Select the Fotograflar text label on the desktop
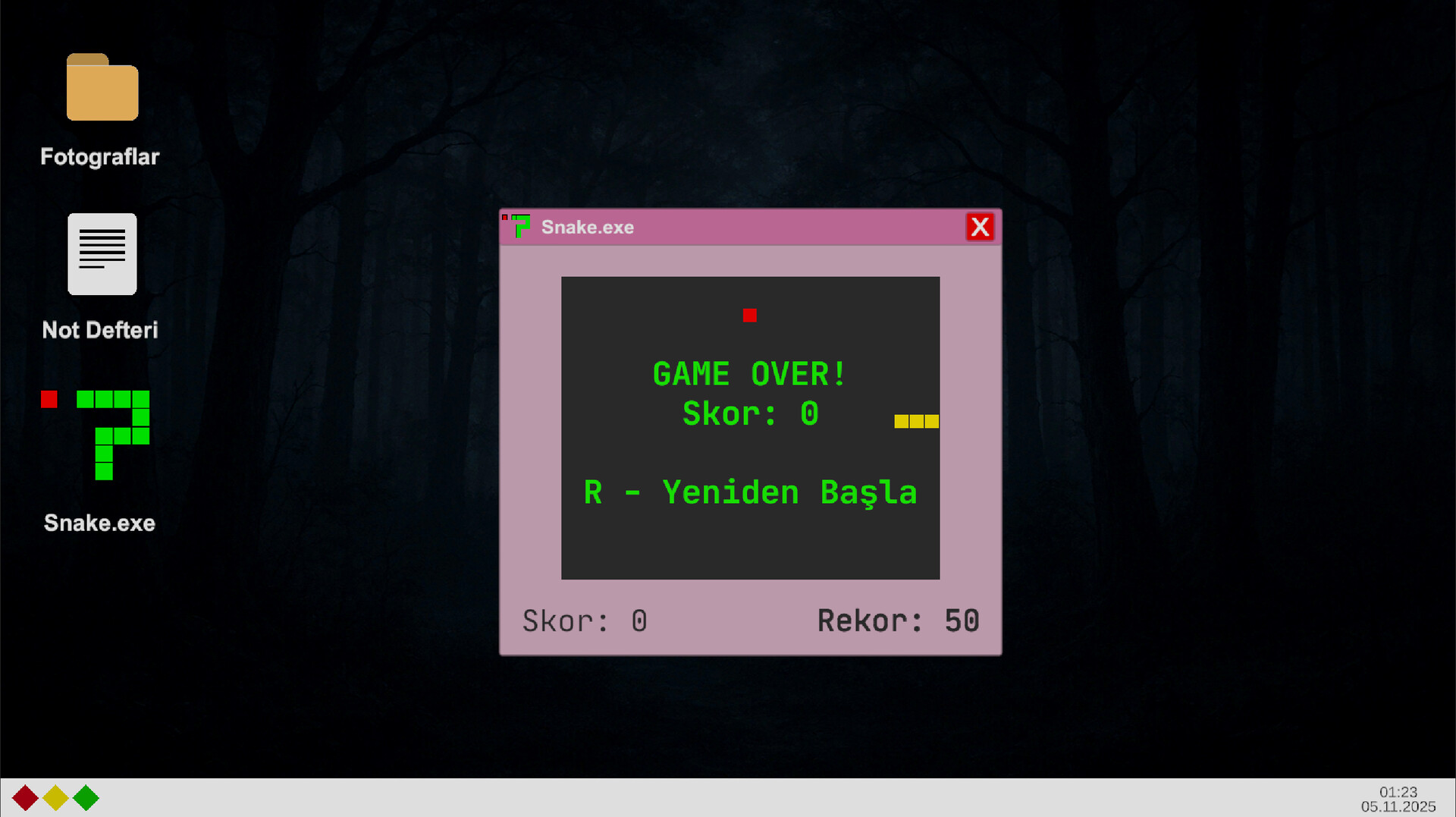The width and height of the screenshot is (1456, 817). click(100, 157)
